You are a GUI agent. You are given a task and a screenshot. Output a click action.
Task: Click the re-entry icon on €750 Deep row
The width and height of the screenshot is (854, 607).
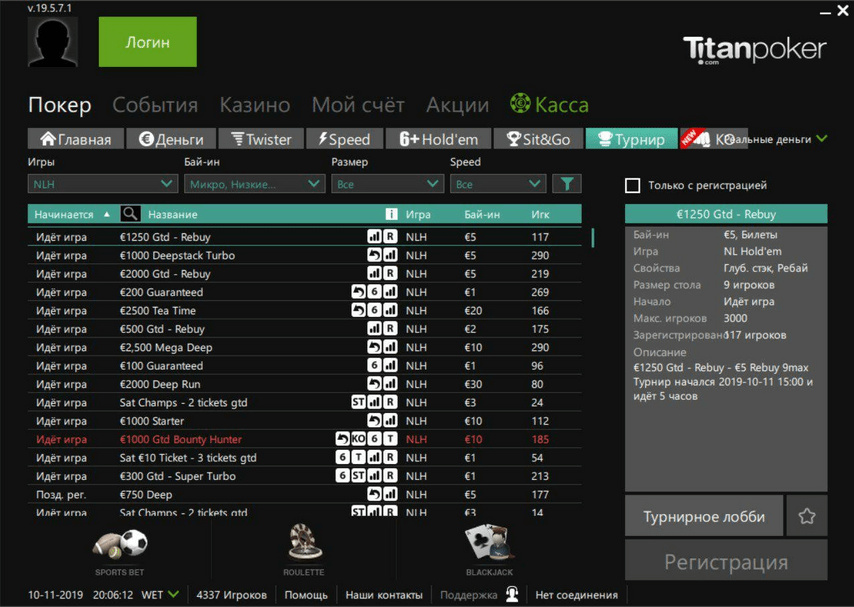coord(374,494)
